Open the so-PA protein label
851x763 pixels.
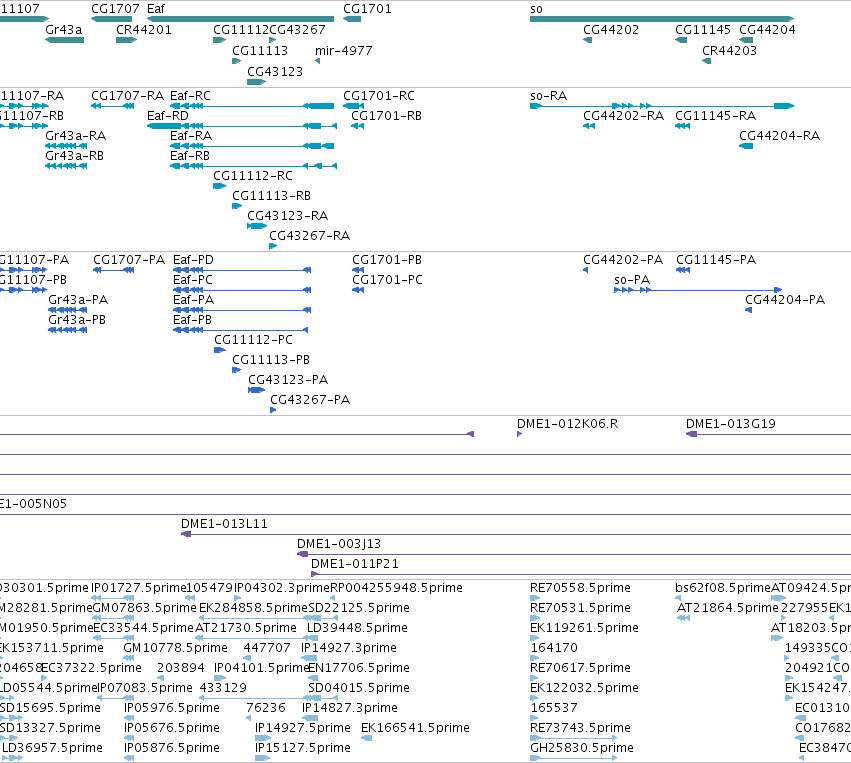tap(632, 280)
